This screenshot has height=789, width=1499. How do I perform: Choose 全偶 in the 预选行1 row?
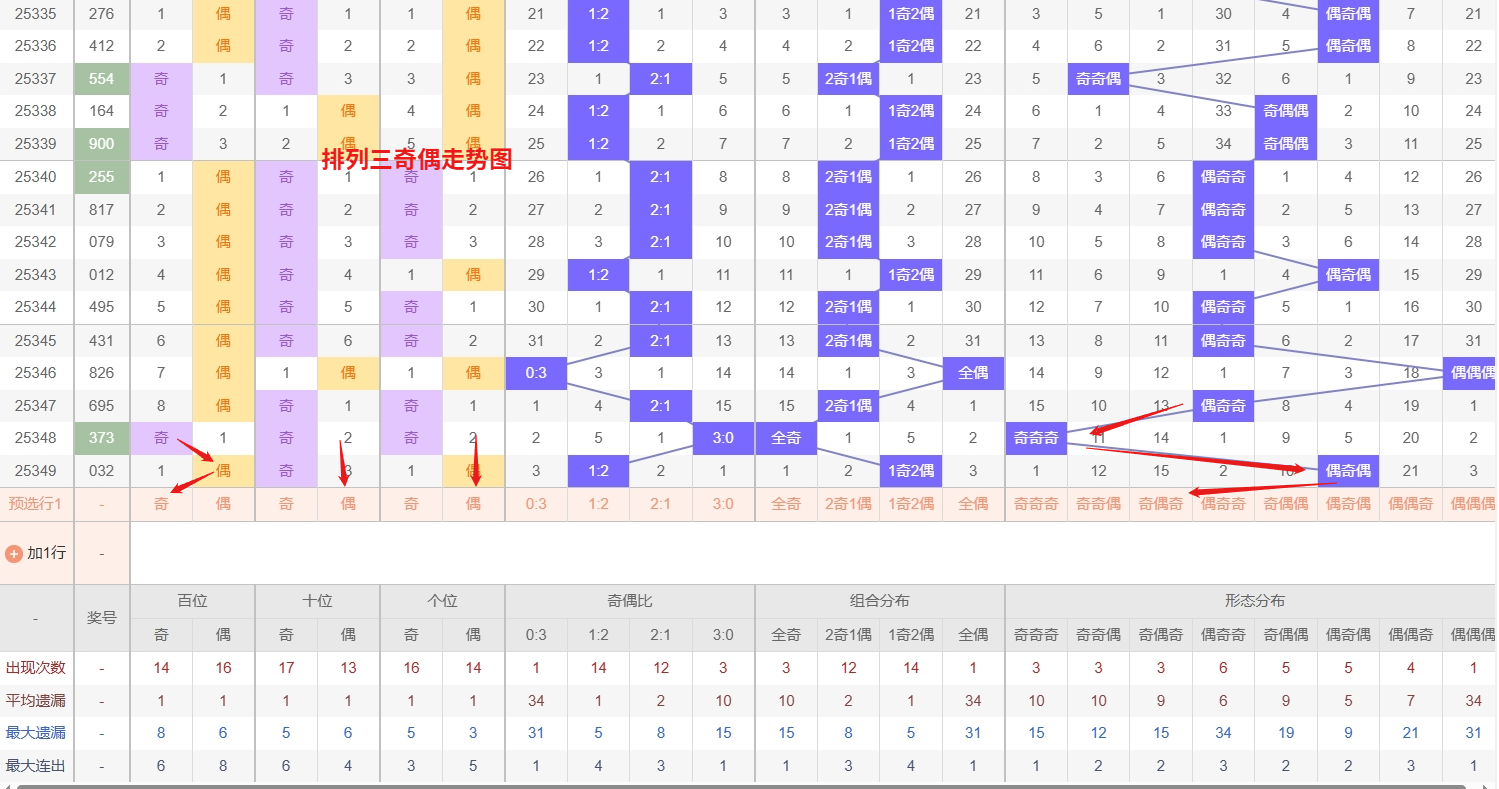click(x=973, y=504)
